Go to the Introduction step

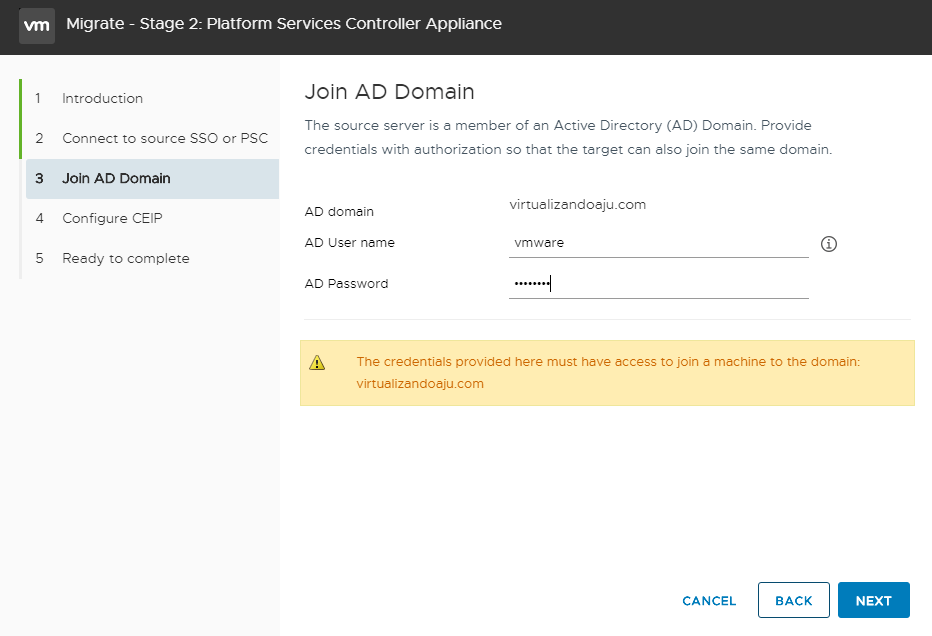[102, 98]
